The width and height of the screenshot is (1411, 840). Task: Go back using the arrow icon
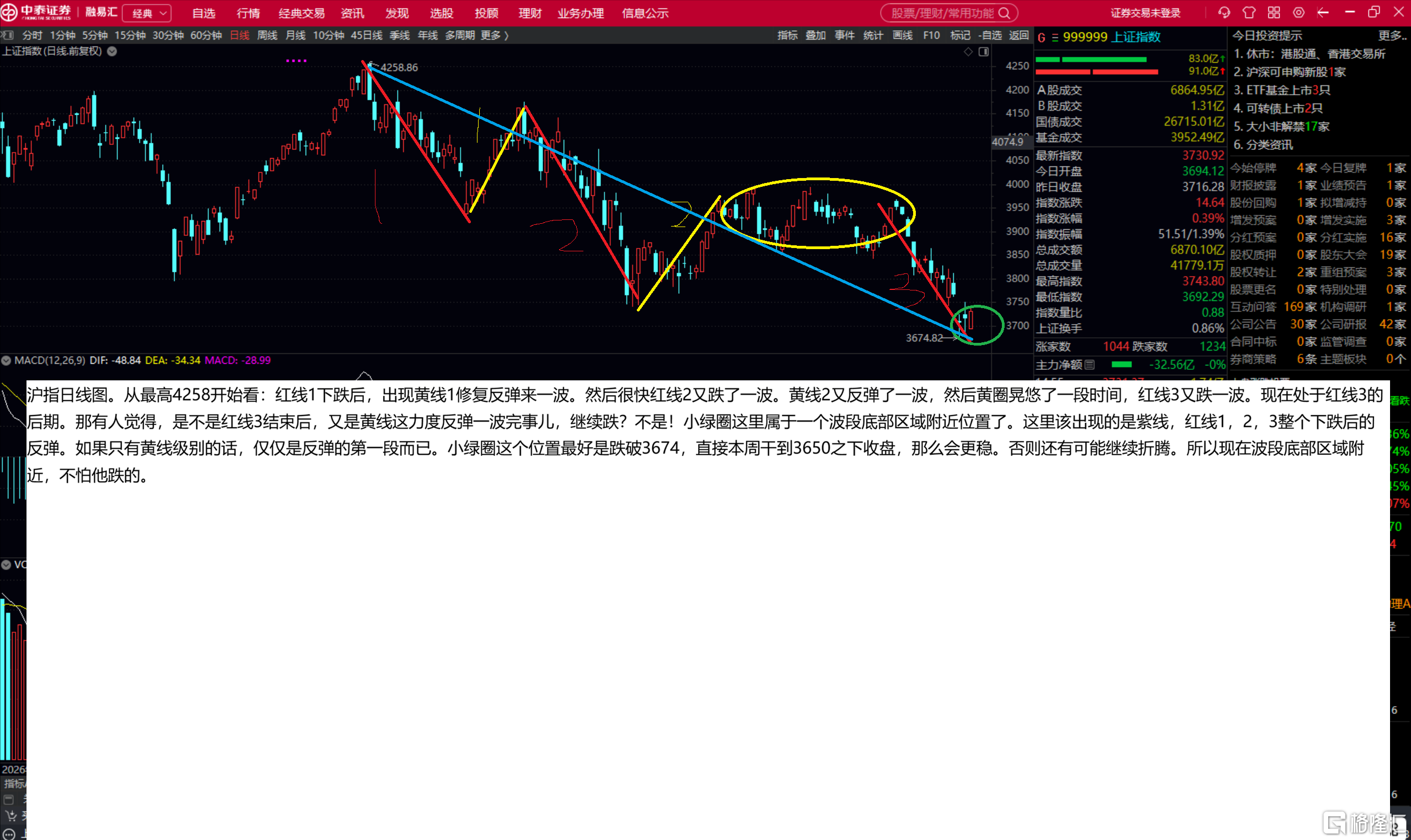[x=1323, y=13]
